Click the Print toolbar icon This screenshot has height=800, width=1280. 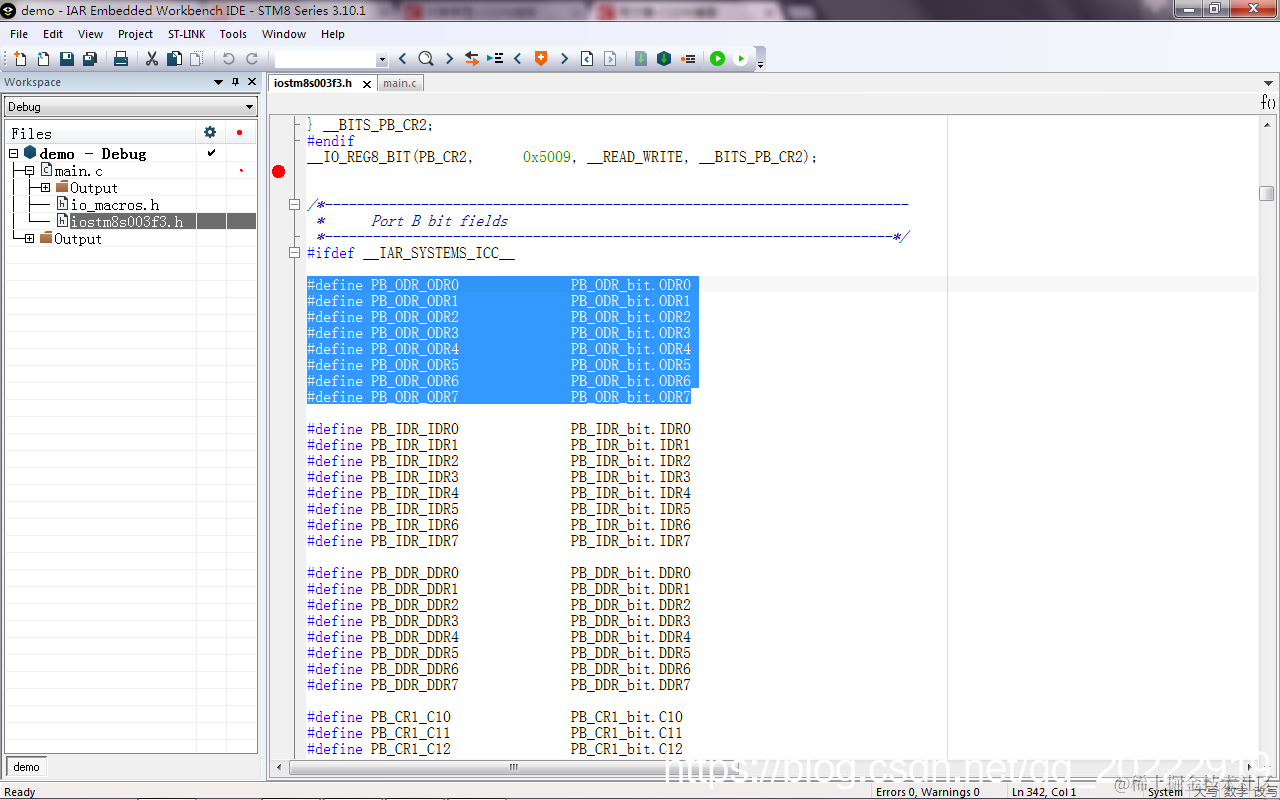click(x=121, y=59)
